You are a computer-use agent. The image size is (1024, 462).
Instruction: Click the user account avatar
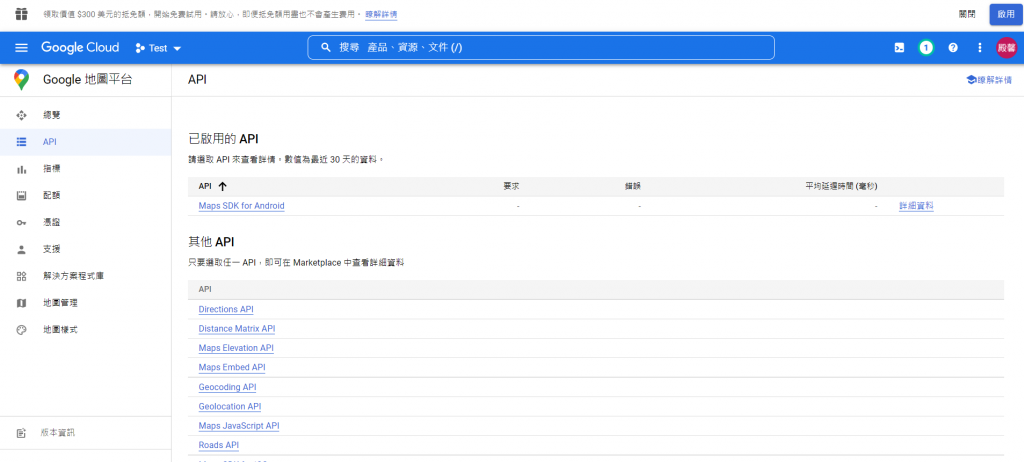pyautogui.click(x=1006, y=48)
